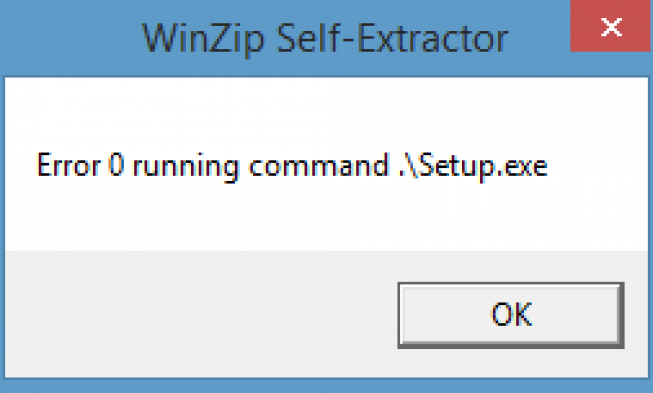Click the word 'running' in error
Screen dimensions: 653x393
pos(186,167)
